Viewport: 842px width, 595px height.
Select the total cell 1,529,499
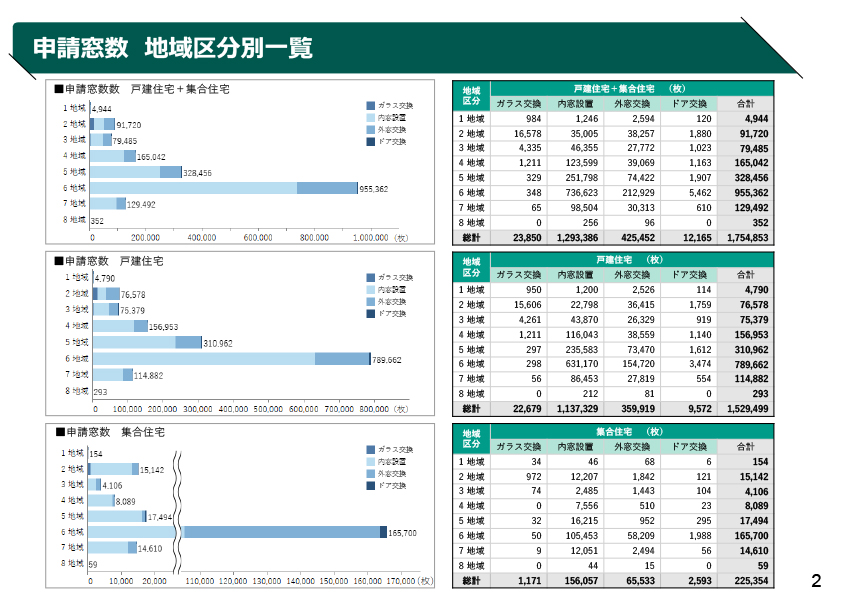pyautogui.click(x=746, y=409)
